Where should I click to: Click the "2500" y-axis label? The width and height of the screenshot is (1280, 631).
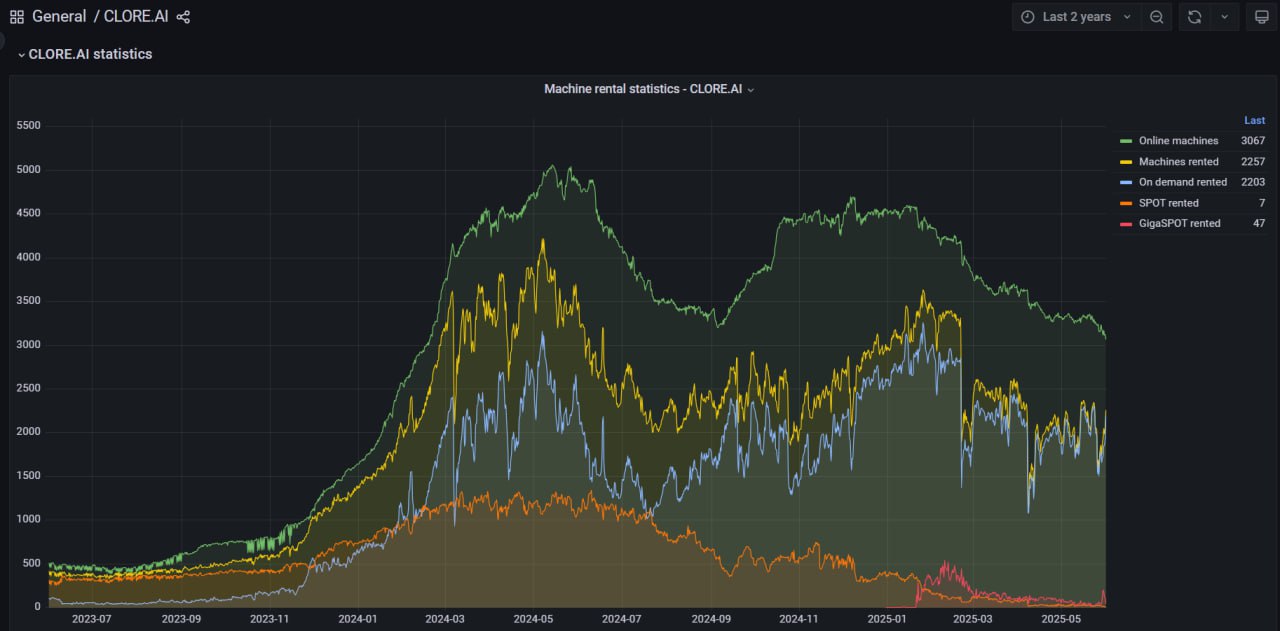click(29, 388)
